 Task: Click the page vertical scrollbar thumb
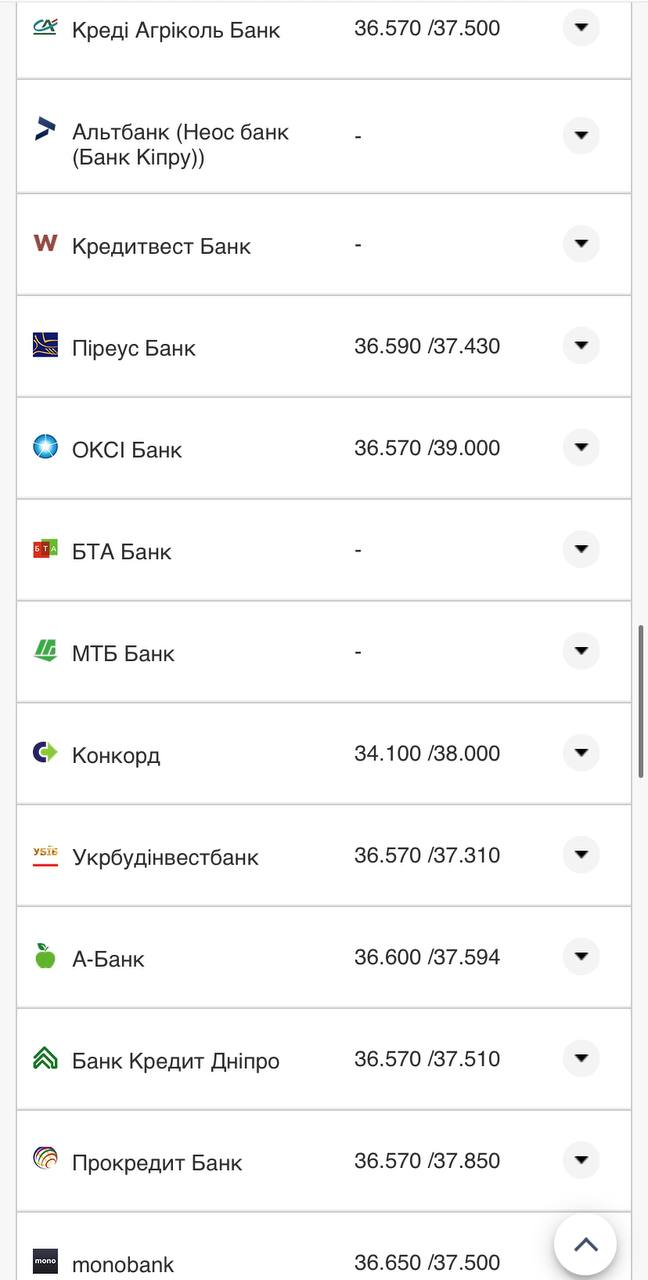coord(641,701)
